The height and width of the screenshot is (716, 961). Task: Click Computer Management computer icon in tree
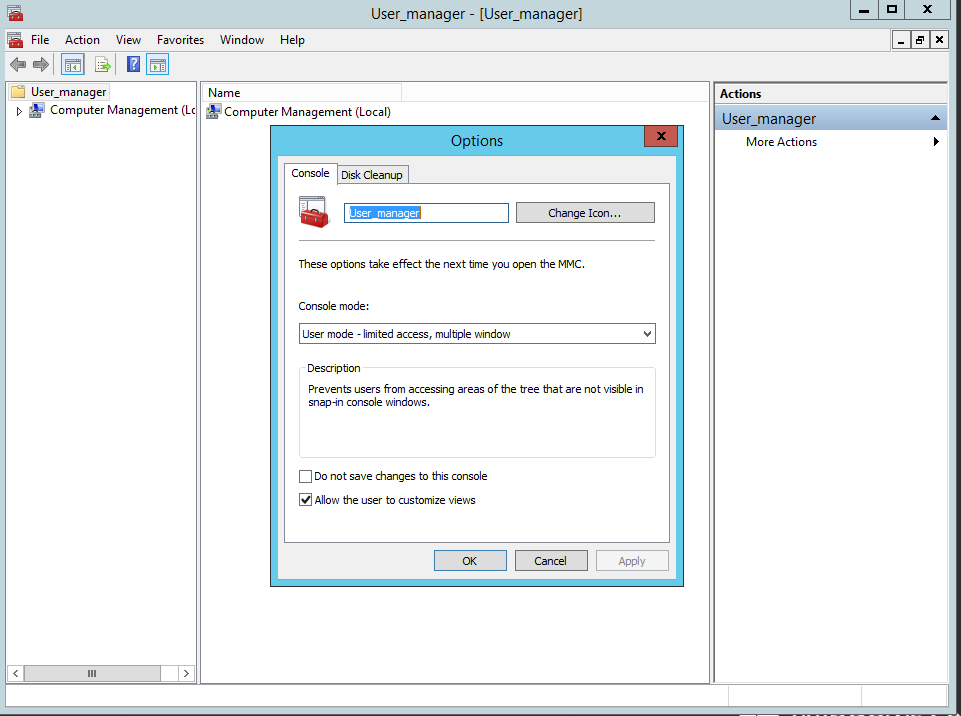point(37,110)
